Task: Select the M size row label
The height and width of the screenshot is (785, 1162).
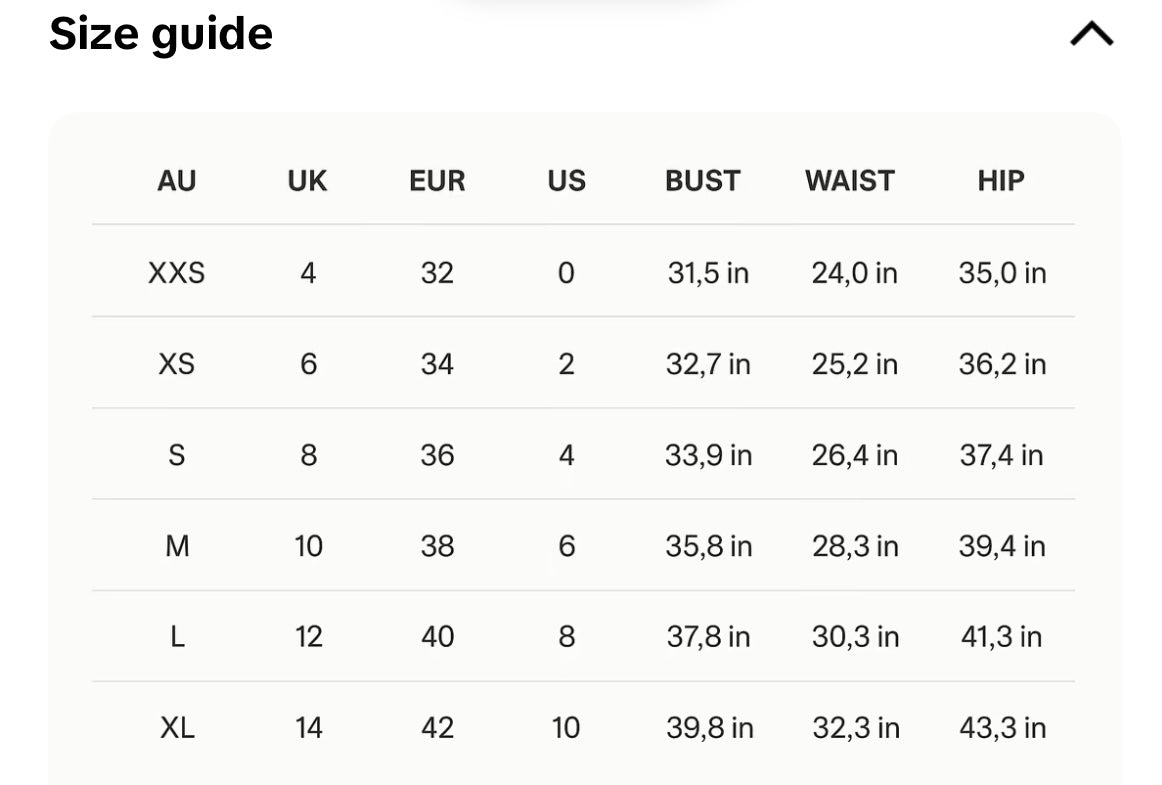Action: click(177, 546)
